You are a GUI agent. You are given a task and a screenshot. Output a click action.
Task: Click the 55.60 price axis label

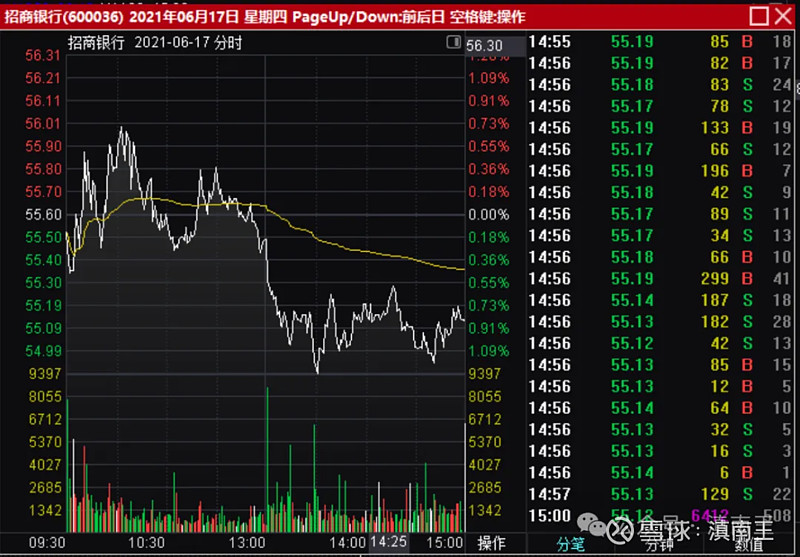click(x=43, y=214)
